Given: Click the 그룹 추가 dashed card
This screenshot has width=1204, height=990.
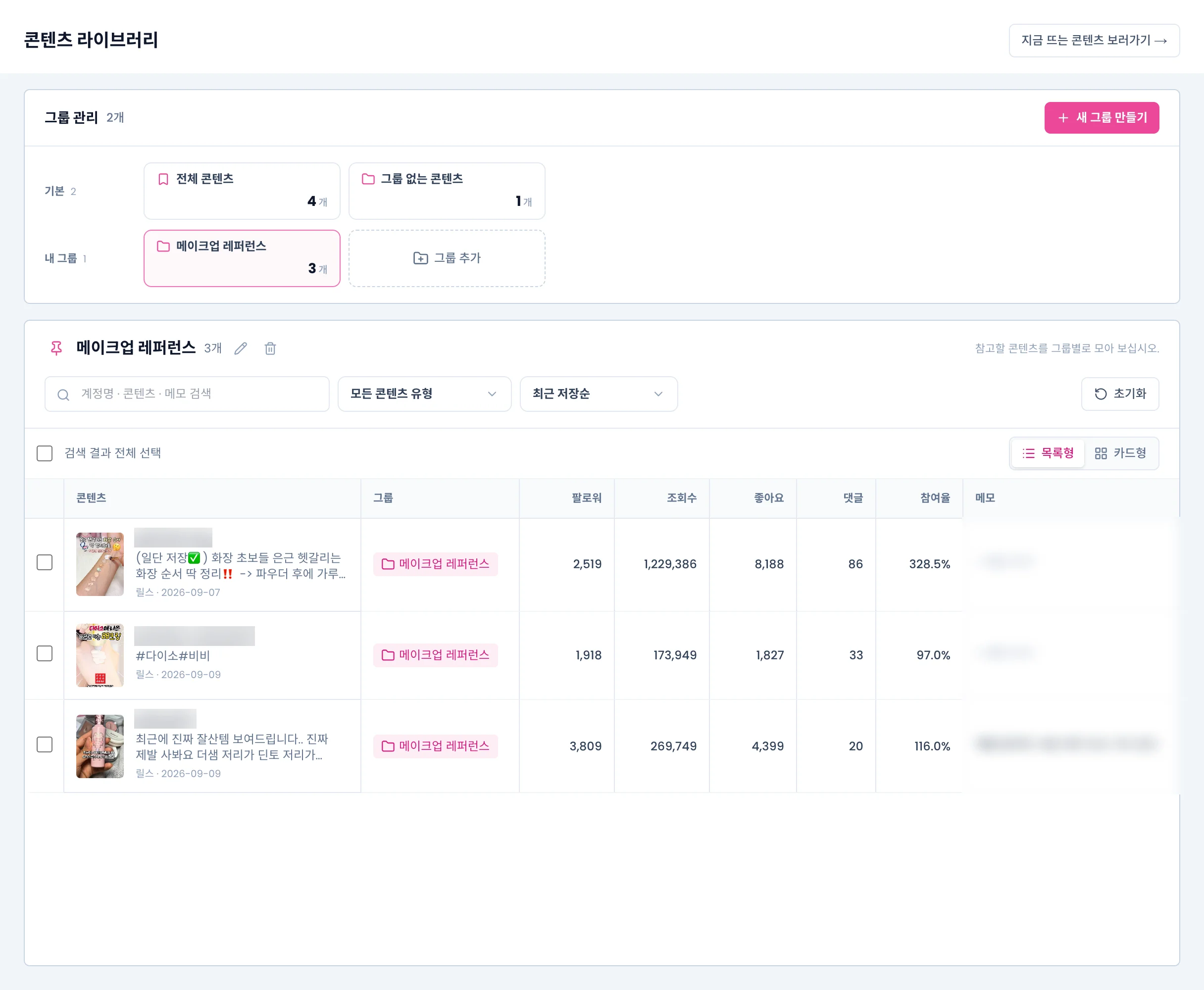Looking at the screenshot, I should (447, 258).
